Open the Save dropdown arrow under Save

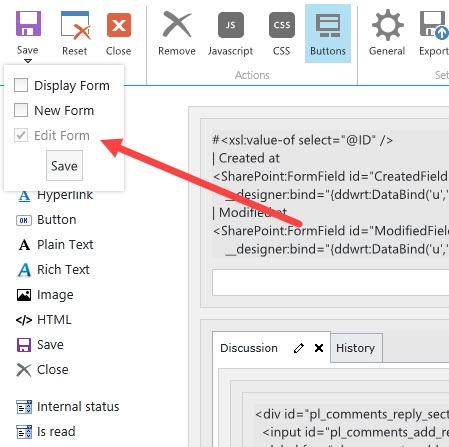[x=28, y=61]
